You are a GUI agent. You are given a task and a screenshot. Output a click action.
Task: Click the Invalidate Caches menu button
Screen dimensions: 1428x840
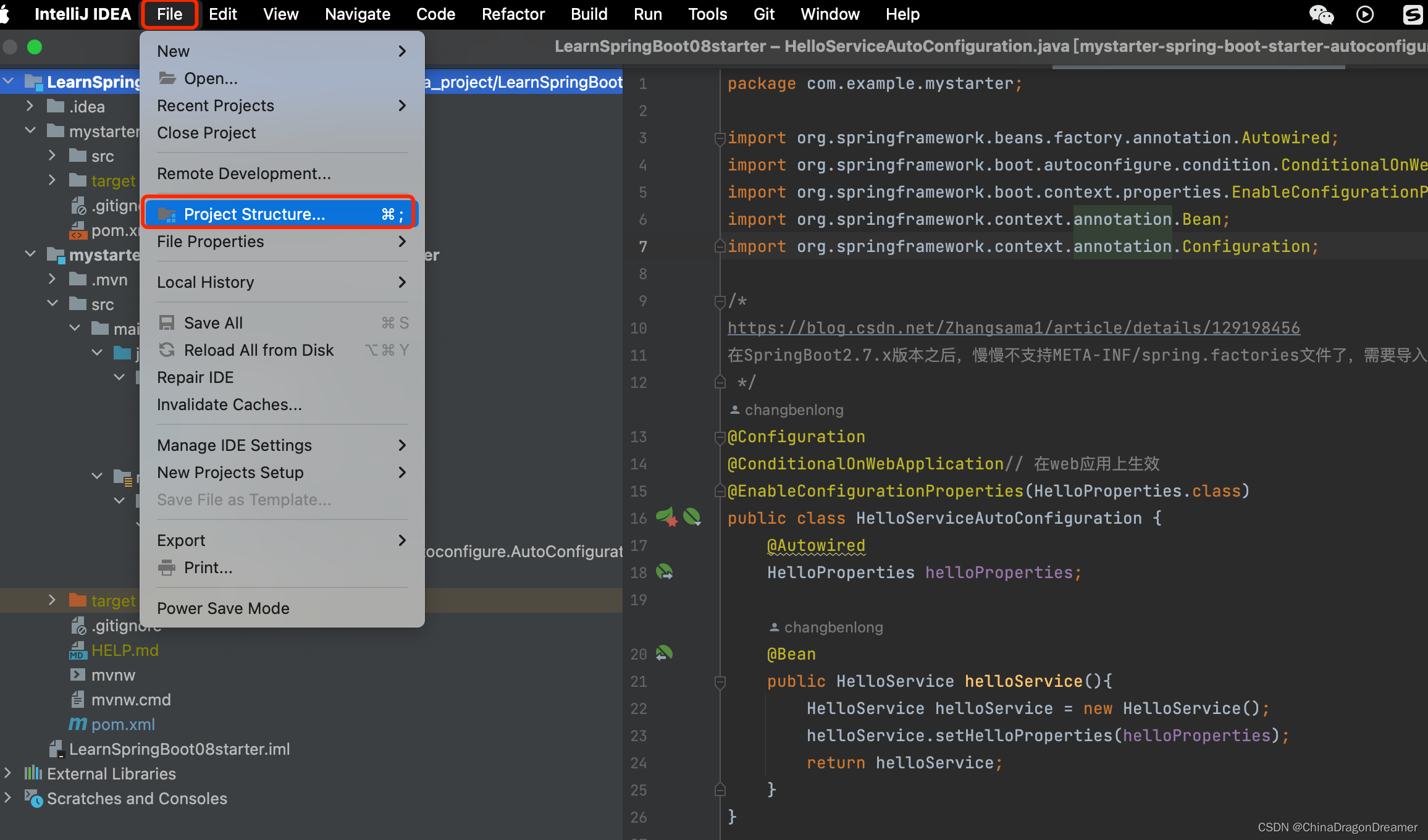[230, 405]
